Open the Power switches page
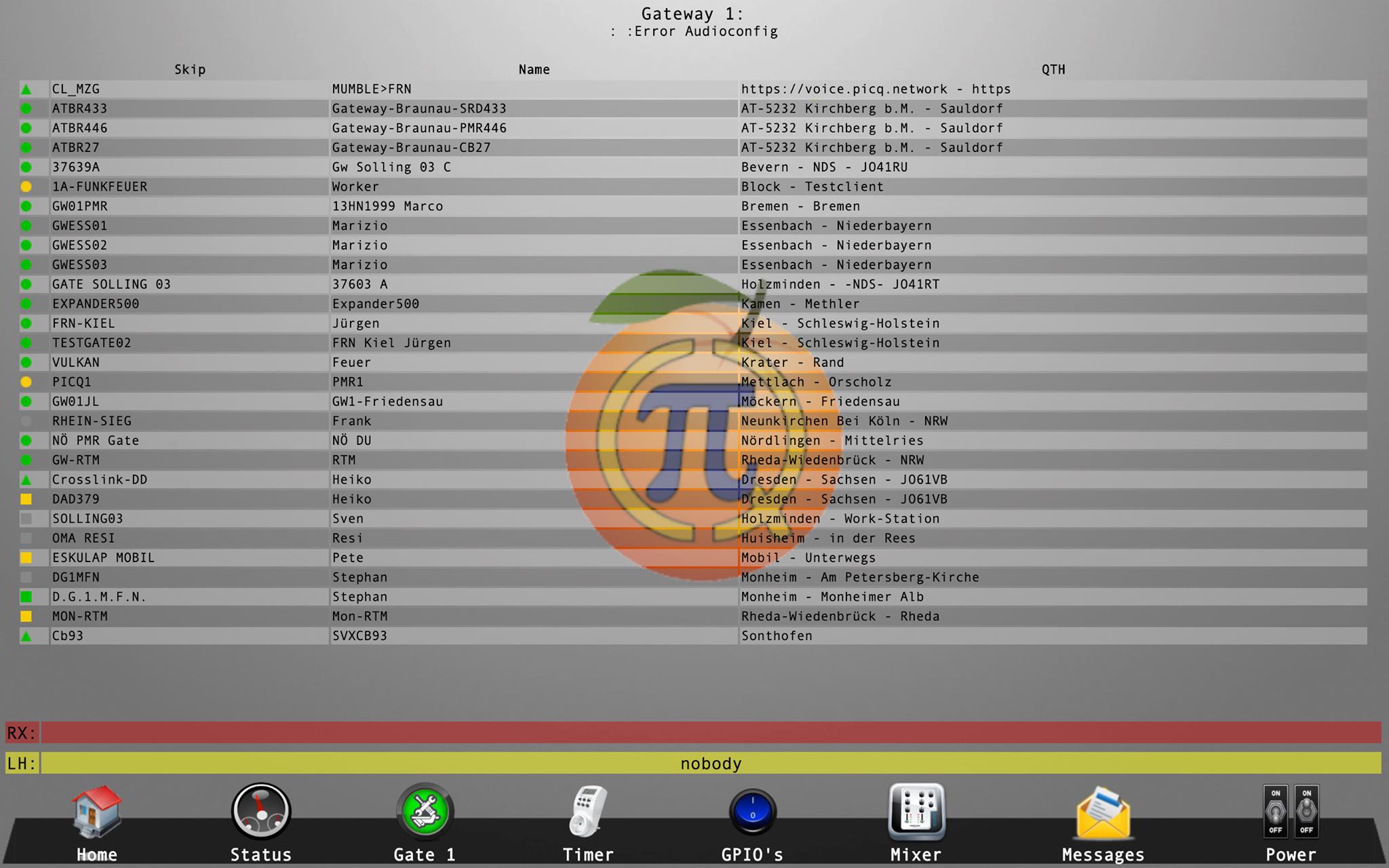 [x=1291, y=823]
